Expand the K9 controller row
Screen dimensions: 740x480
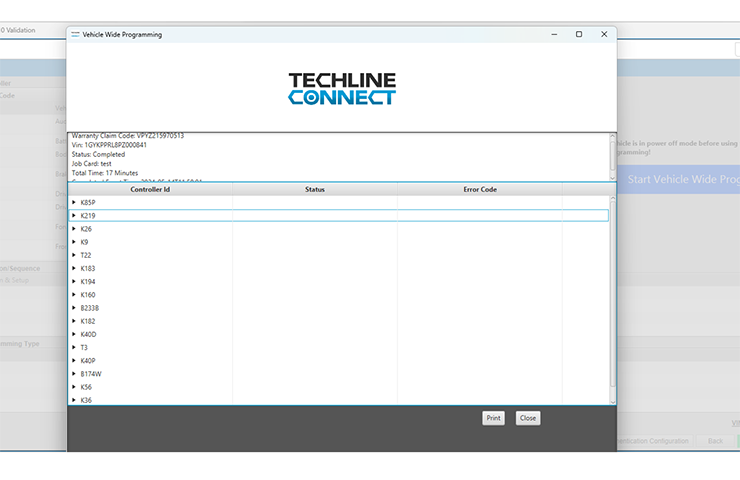pos(74,242)
